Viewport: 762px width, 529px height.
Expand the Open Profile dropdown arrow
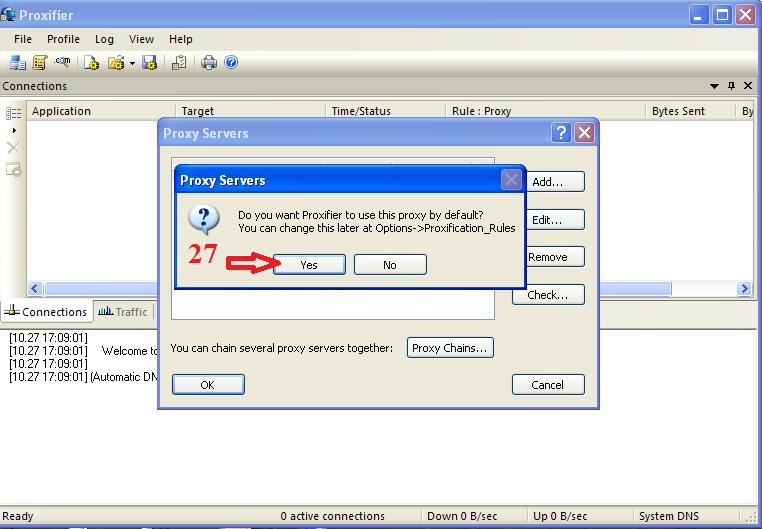(x=132, y=63)
